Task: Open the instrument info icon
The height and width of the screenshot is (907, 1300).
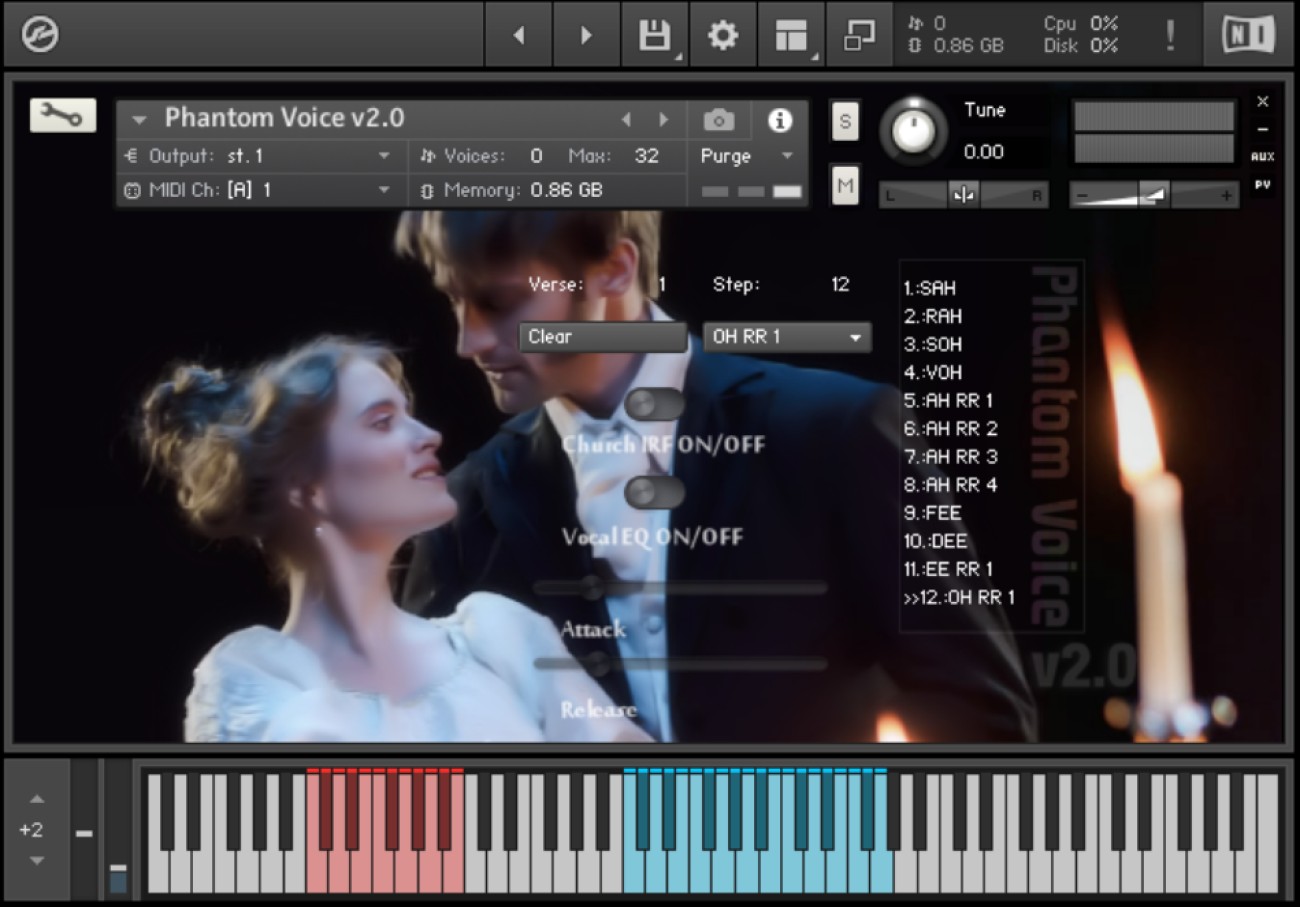Action: point(780,120)
